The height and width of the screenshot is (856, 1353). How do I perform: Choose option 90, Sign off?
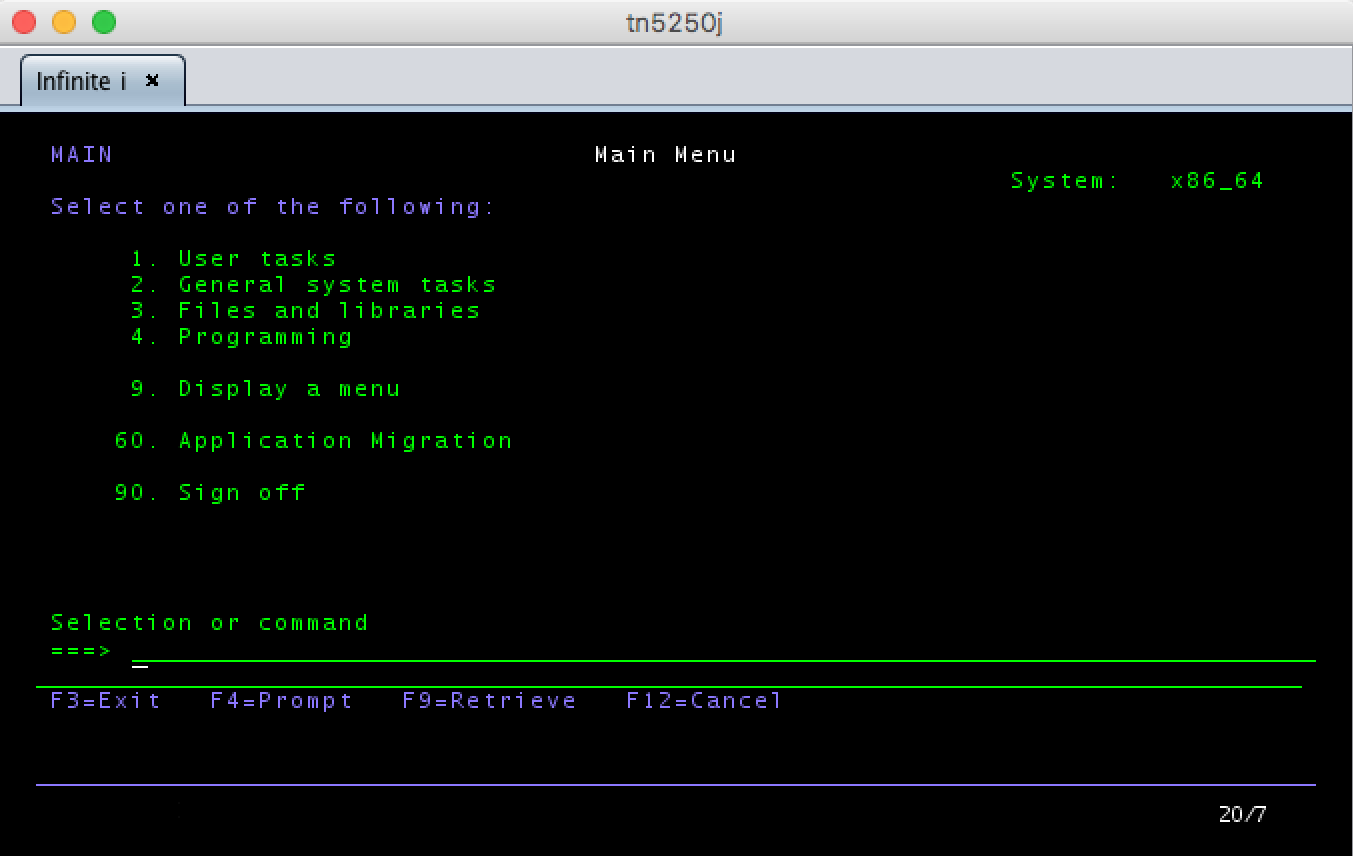pos(241,493)
